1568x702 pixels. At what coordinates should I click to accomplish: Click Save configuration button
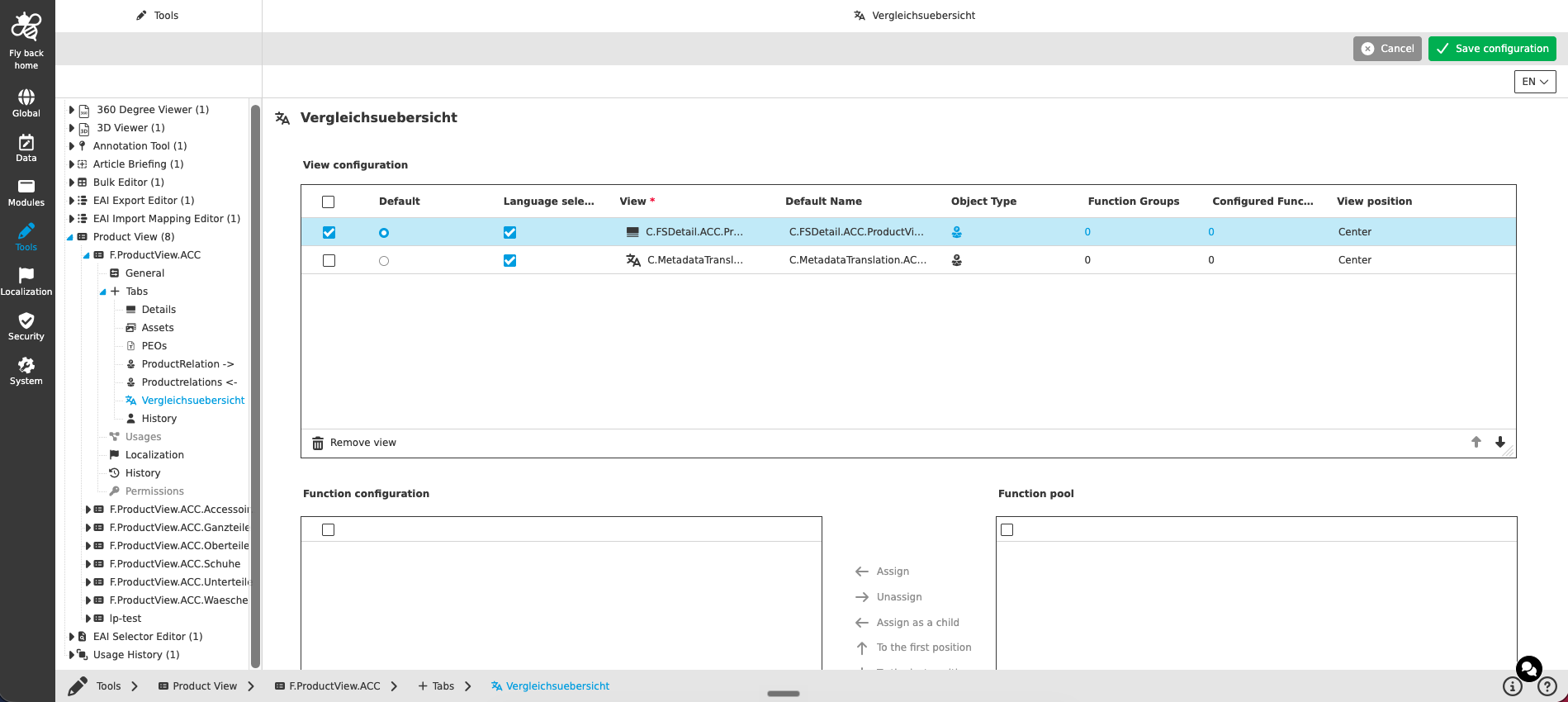[1492, 49]
